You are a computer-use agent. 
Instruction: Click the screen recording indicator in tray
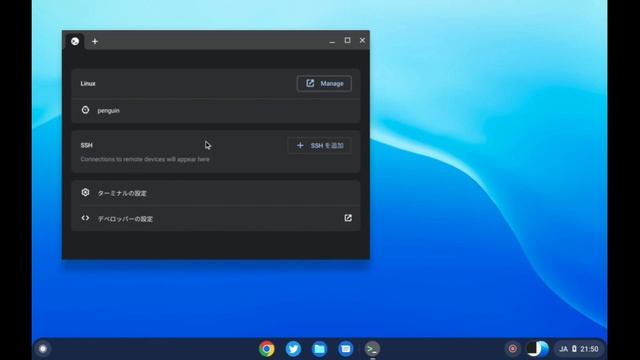[513, 349]
